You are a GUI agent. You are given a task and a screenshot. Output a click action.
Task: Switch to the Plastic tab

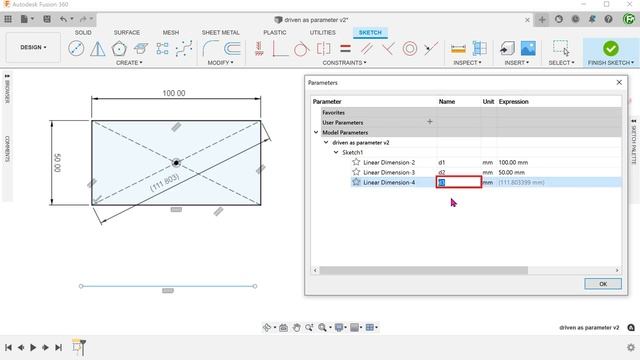275,33
